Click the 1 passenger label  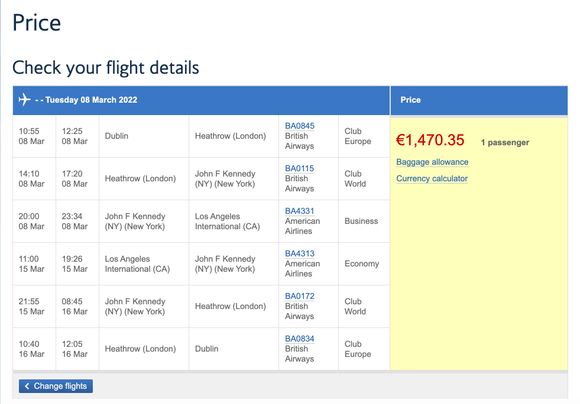click(x=505, y=142)
